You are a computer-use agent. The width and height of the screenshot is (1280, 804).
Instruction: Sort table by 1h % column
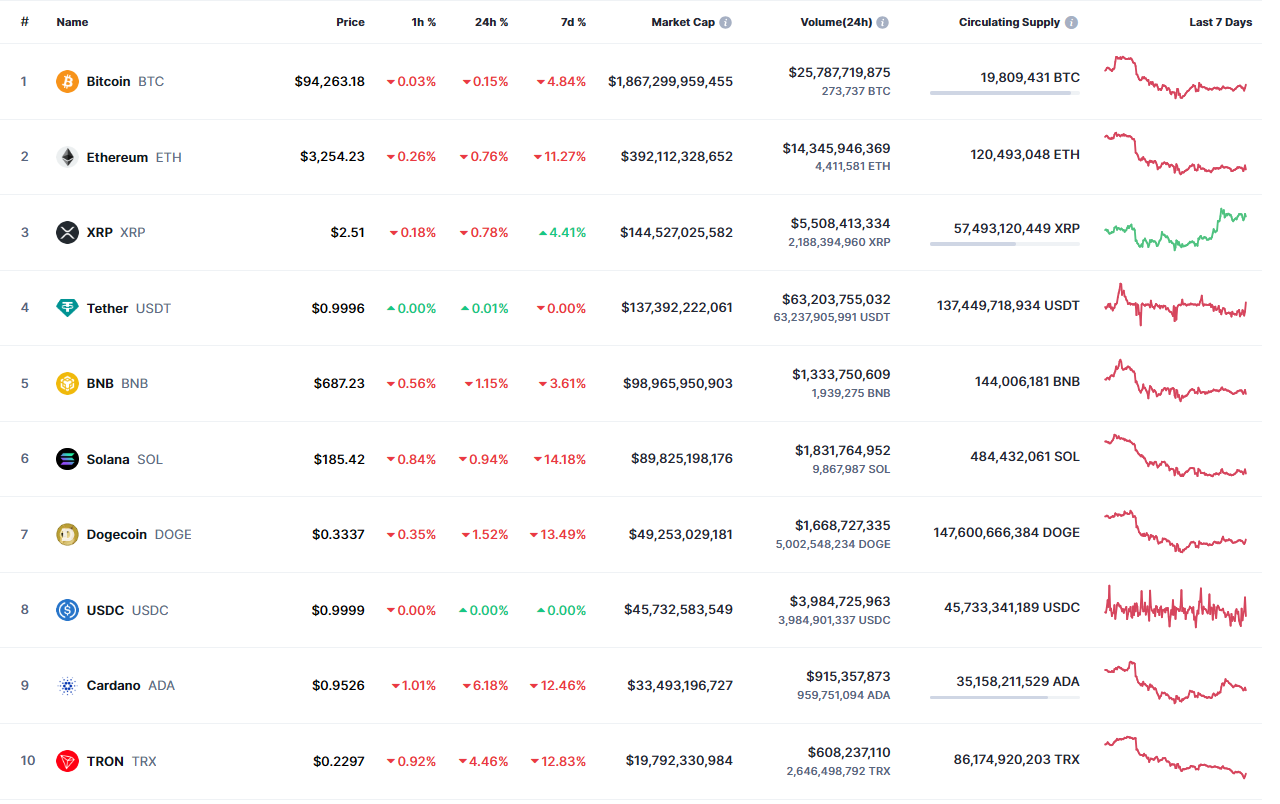(424, 22)
